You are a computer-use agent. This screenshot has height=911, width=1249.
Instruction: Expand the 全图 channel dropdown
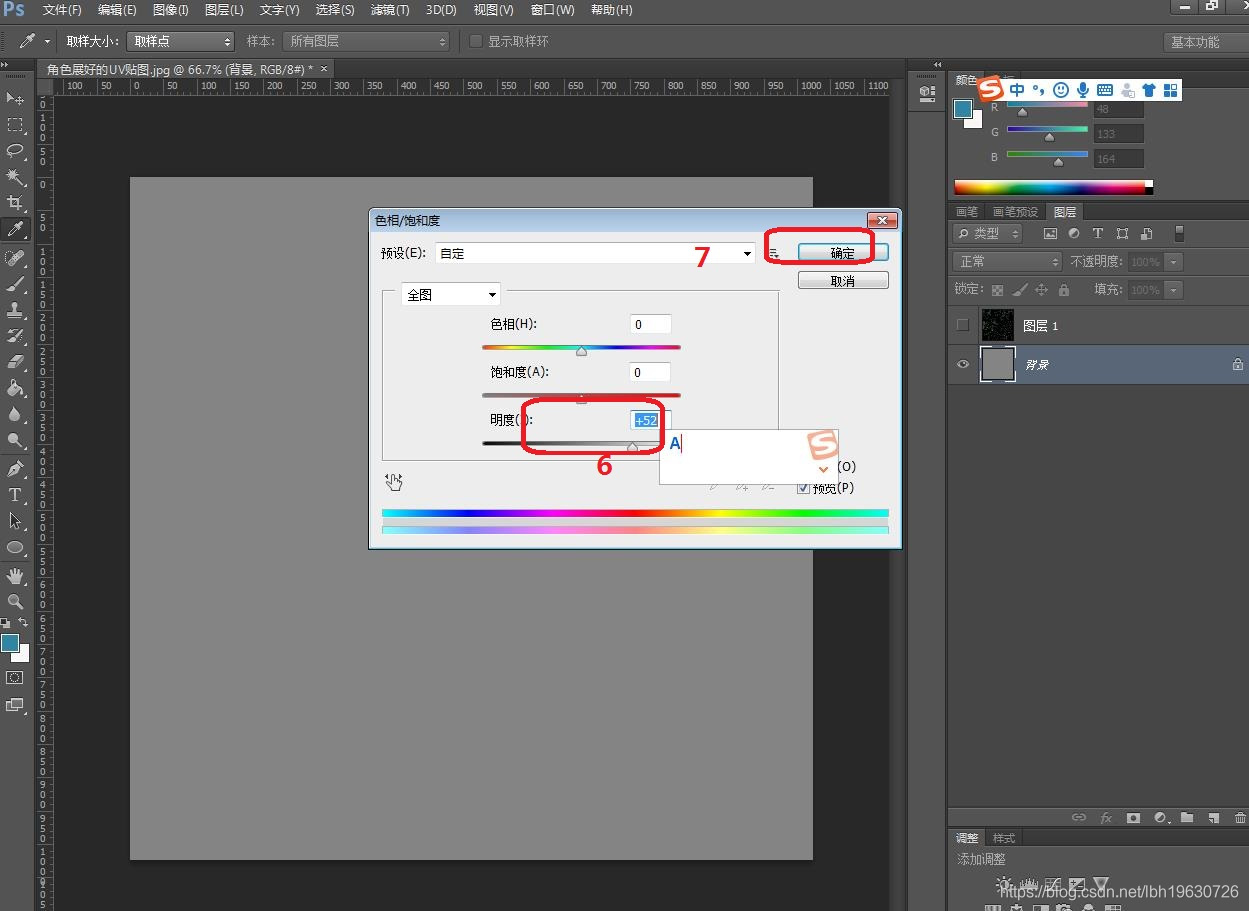[x=450, y=295]
